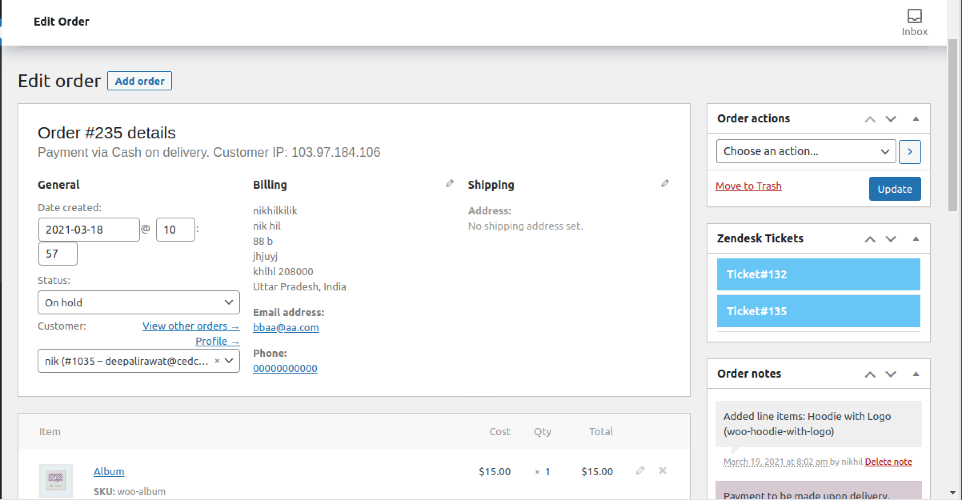Image resolution: width=962 pixels, height=500 pixels.
Task: Click the hour field showing 10
Action: pos(175,229)
